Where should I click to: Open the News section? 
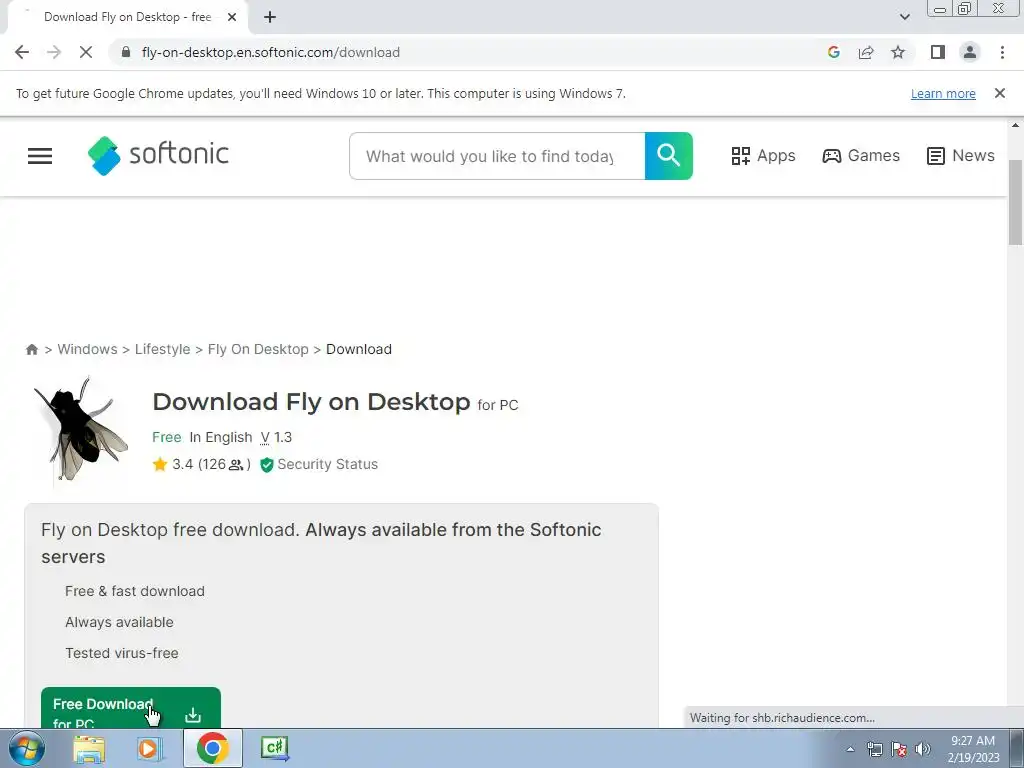pos(961,155)
